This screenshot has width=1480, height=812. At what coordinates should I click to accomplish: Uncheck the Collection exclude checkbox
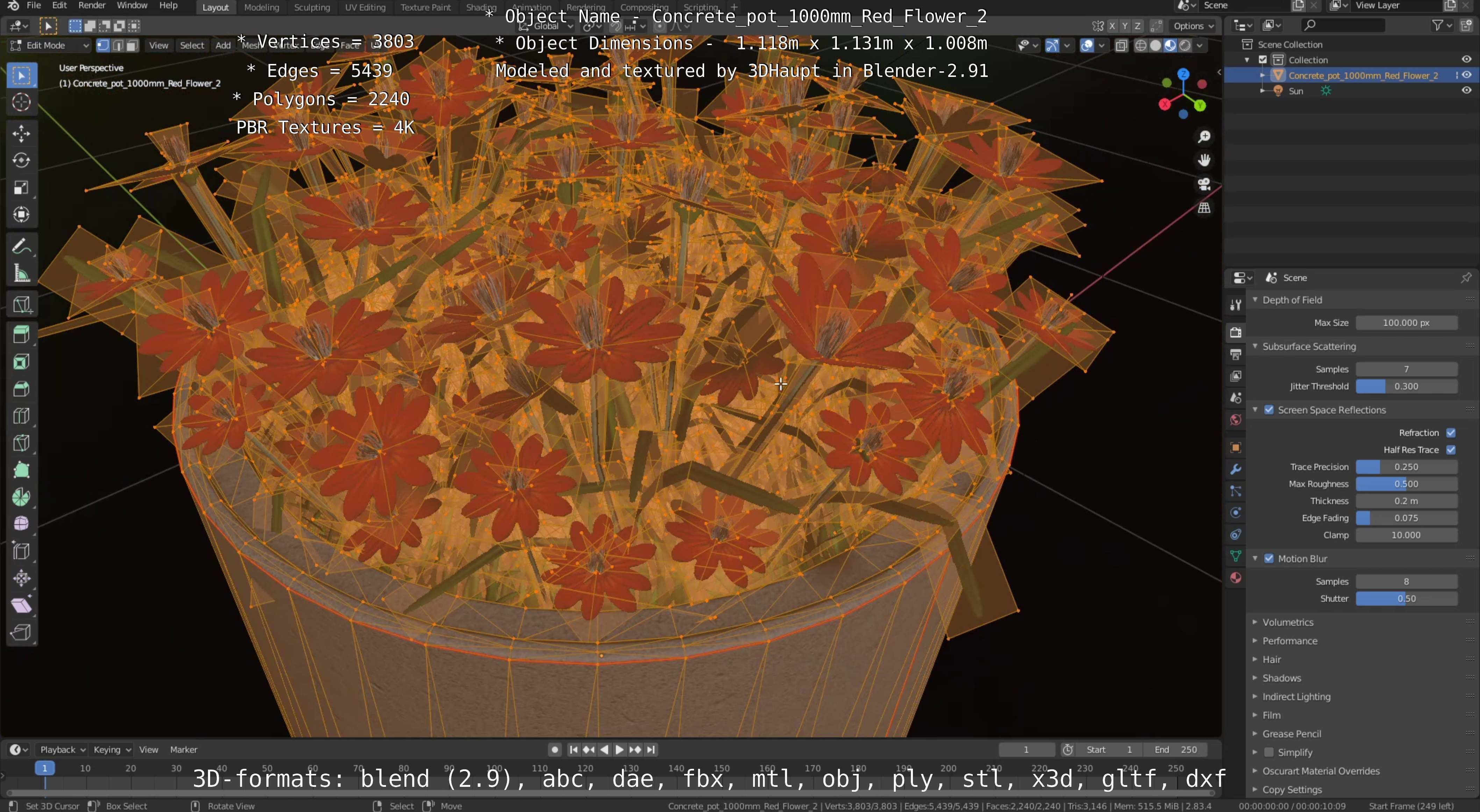pos(1263,60)
